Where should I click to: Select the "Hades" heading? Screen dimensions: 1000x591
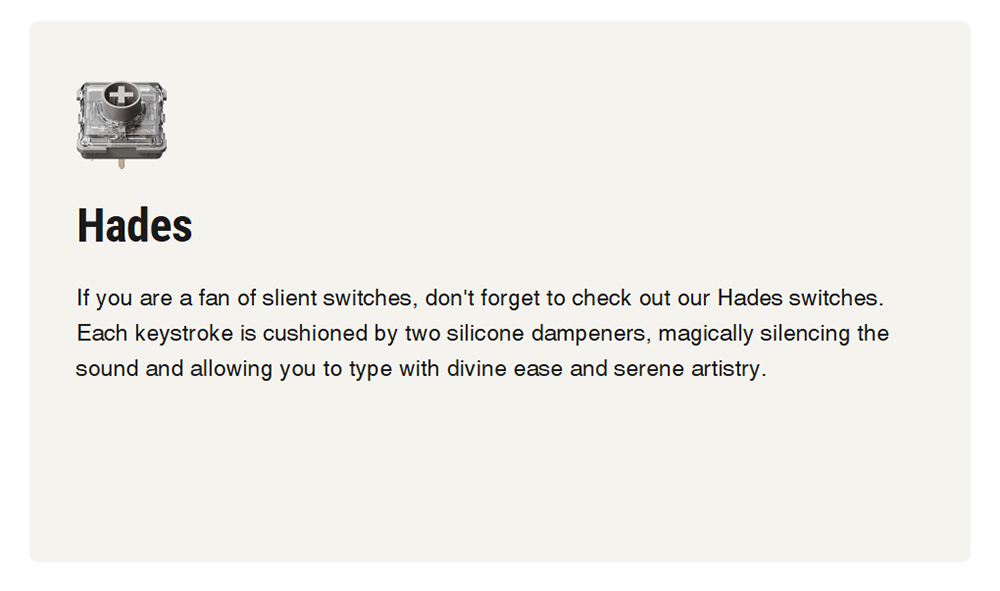coord(134,226)
